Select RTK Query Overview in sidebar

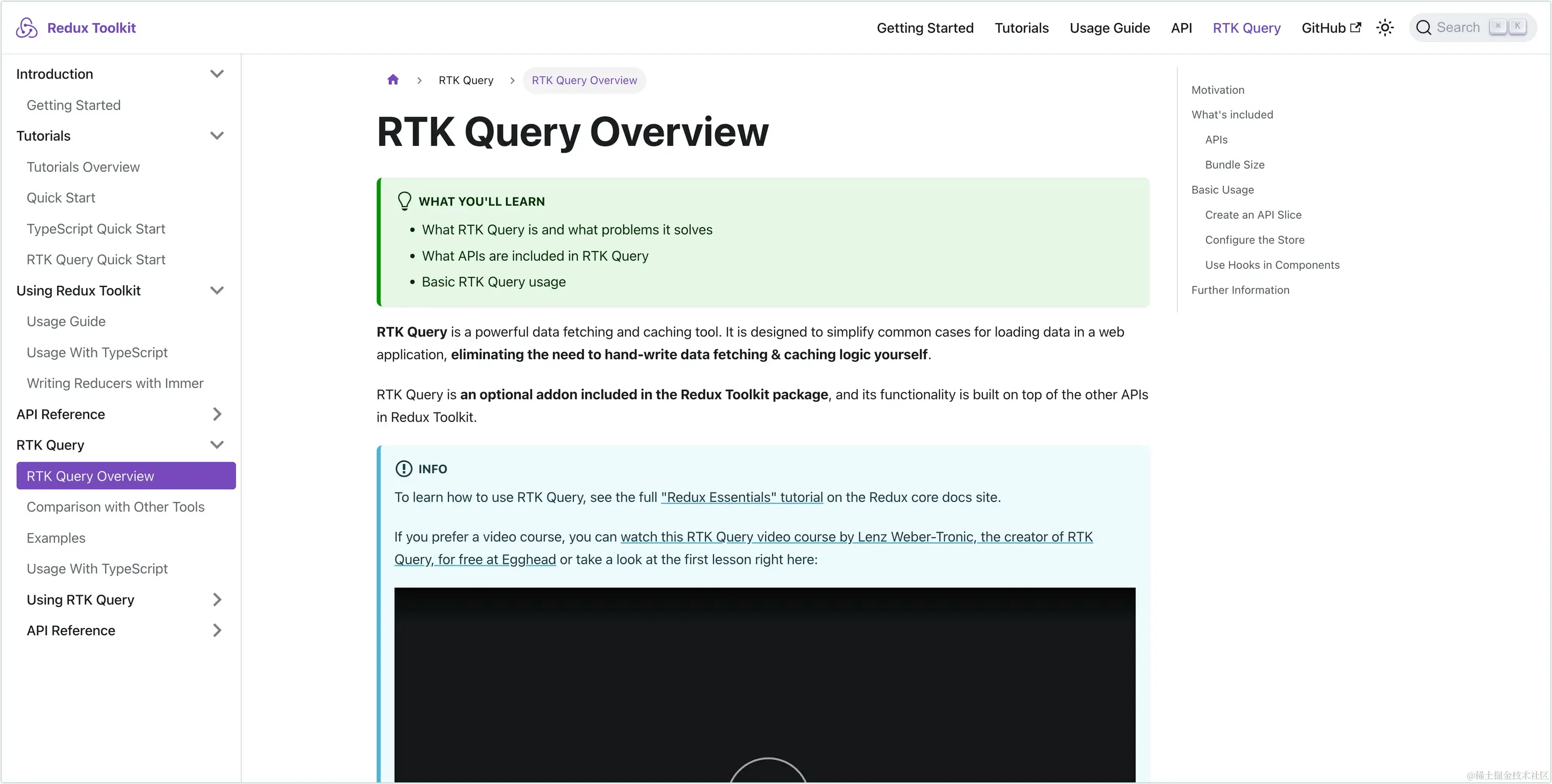(x=126, y=476)
